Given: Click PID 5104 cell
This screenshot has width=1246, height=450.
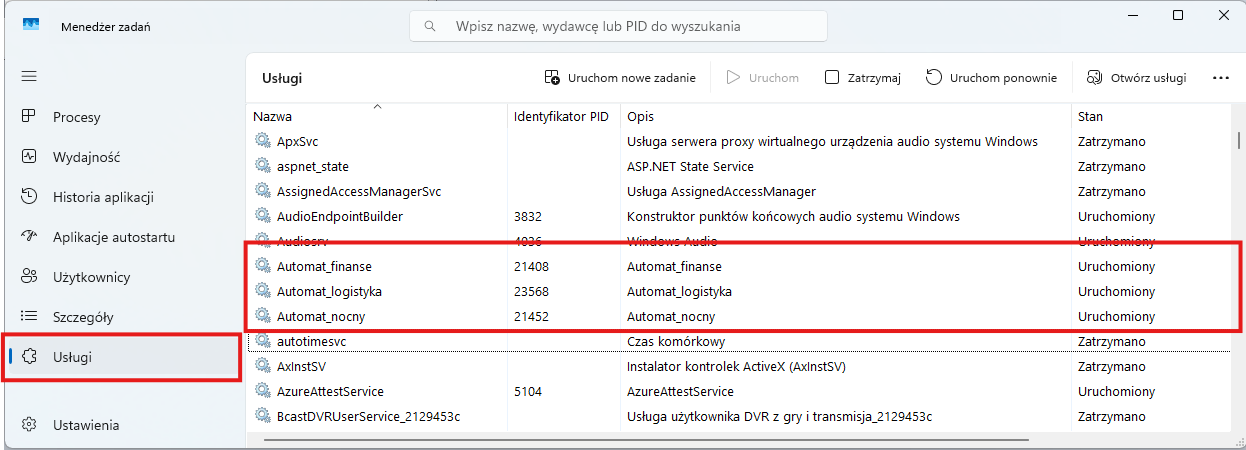Looking at the screenshot, I should [x=528, y=391].
